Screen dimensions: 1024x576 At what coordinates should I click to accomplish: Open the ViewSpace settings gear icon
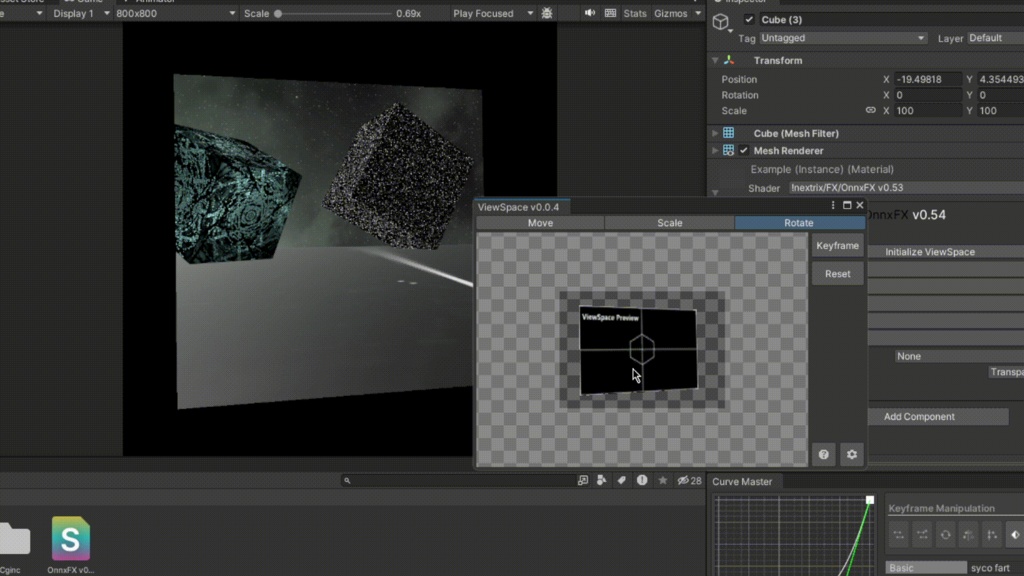click(852, 454)
